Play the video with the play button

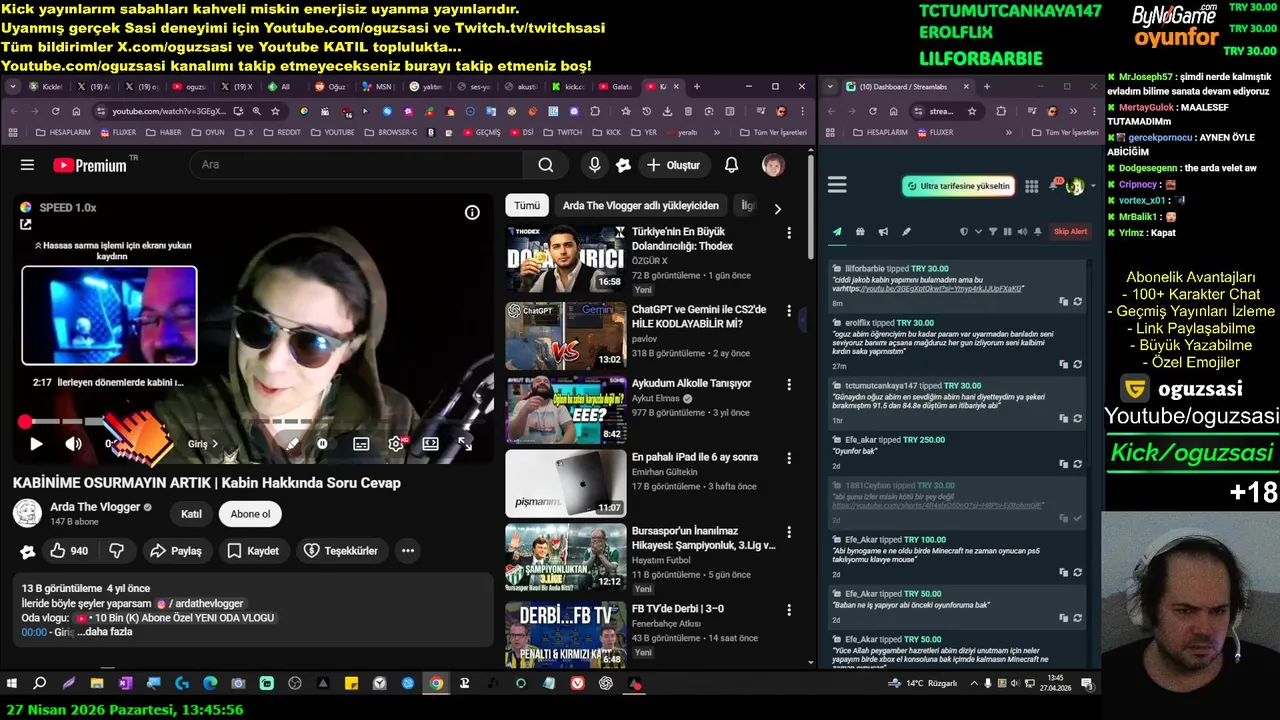(36, 444)
